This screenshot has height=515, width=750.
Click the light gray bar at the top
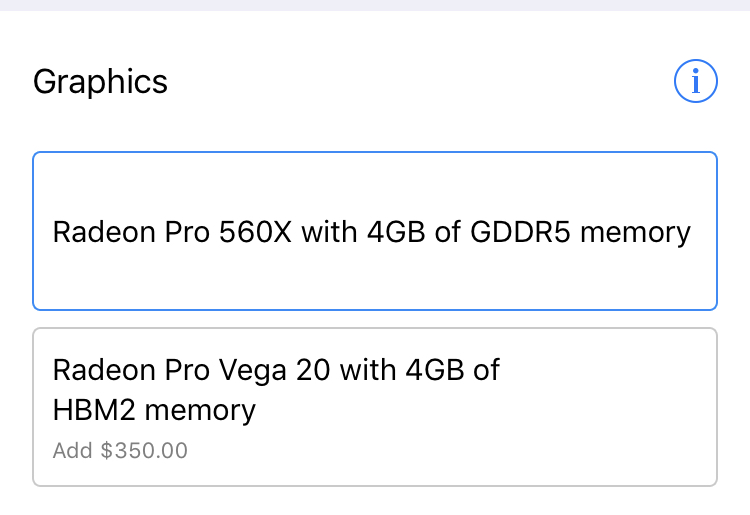375,5
